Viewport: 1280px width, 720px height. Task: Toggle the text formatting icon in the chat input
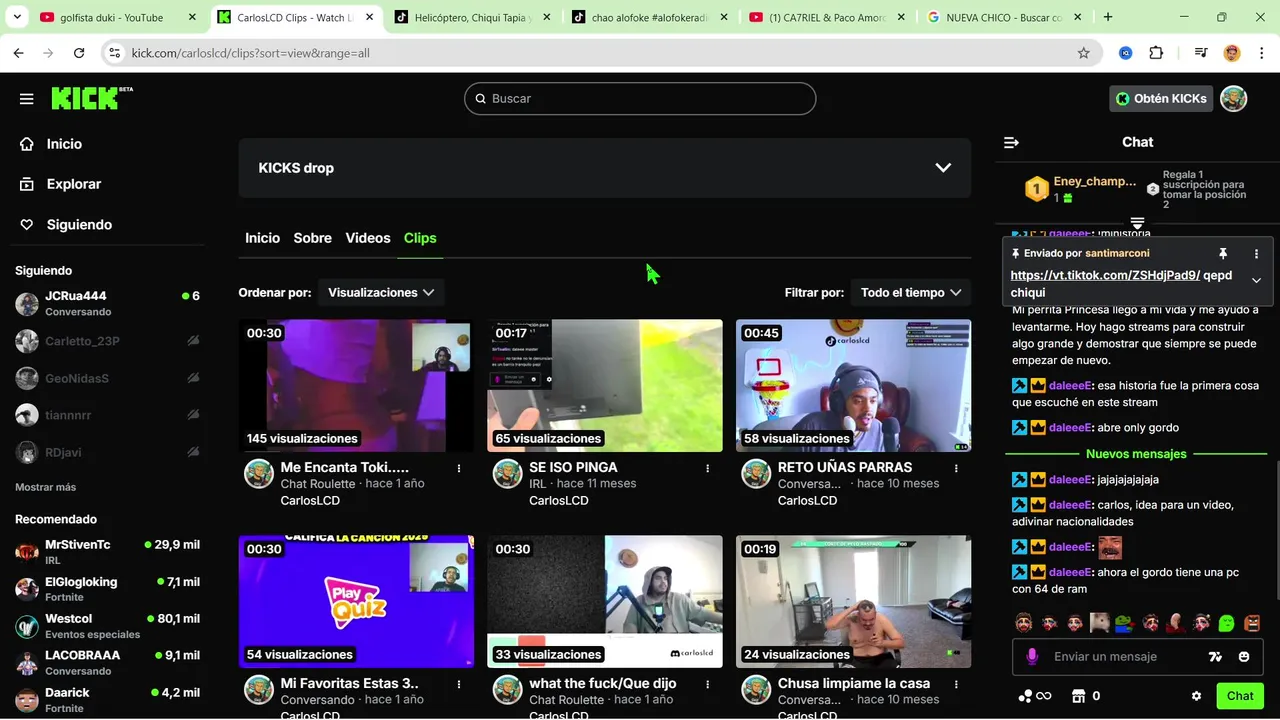[1215, 657]
